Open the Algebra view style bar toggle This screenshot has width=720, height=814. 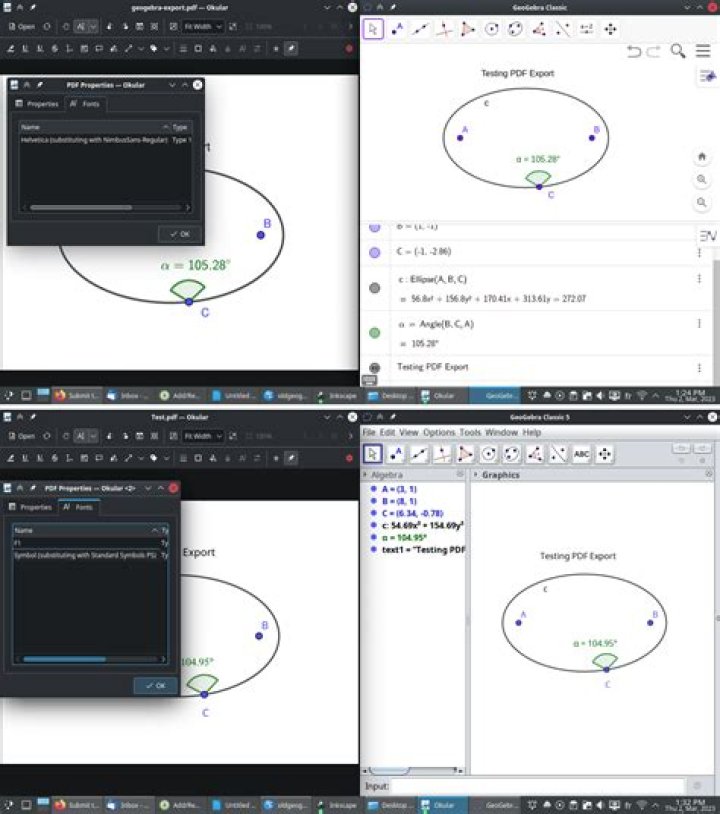pos(365,475)
